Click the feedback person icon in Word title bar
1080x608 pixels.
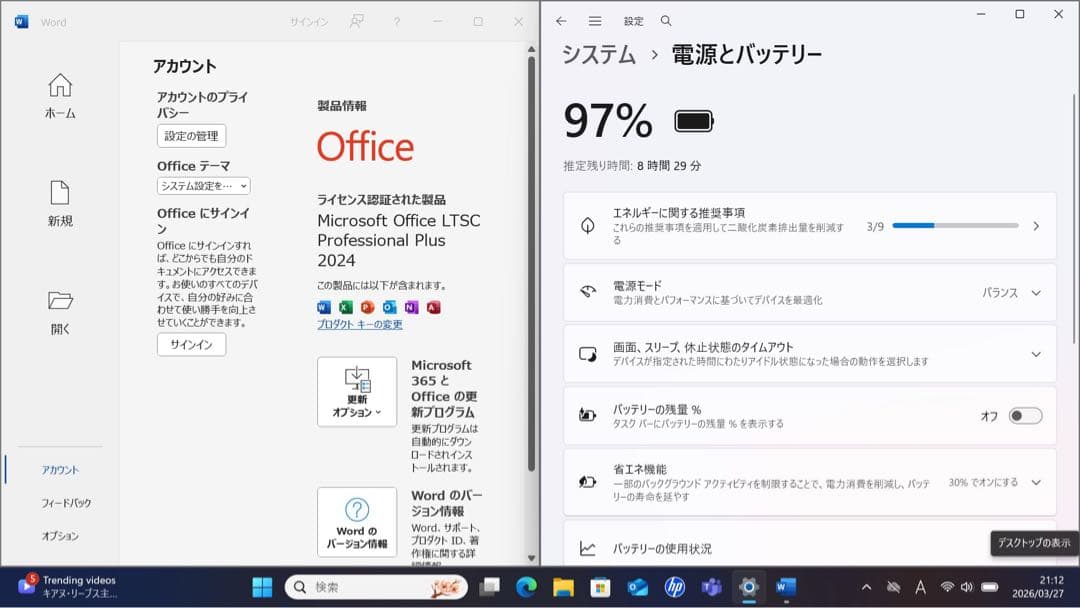[x=356, y=21]
